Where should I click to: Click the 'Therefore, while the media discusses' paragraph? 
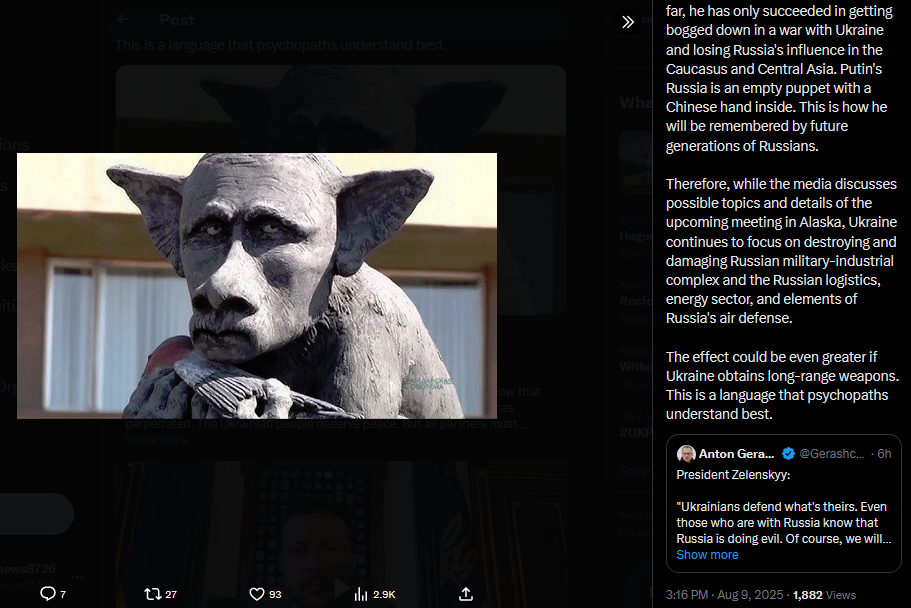pyautogui.click(x=781, y=251)
